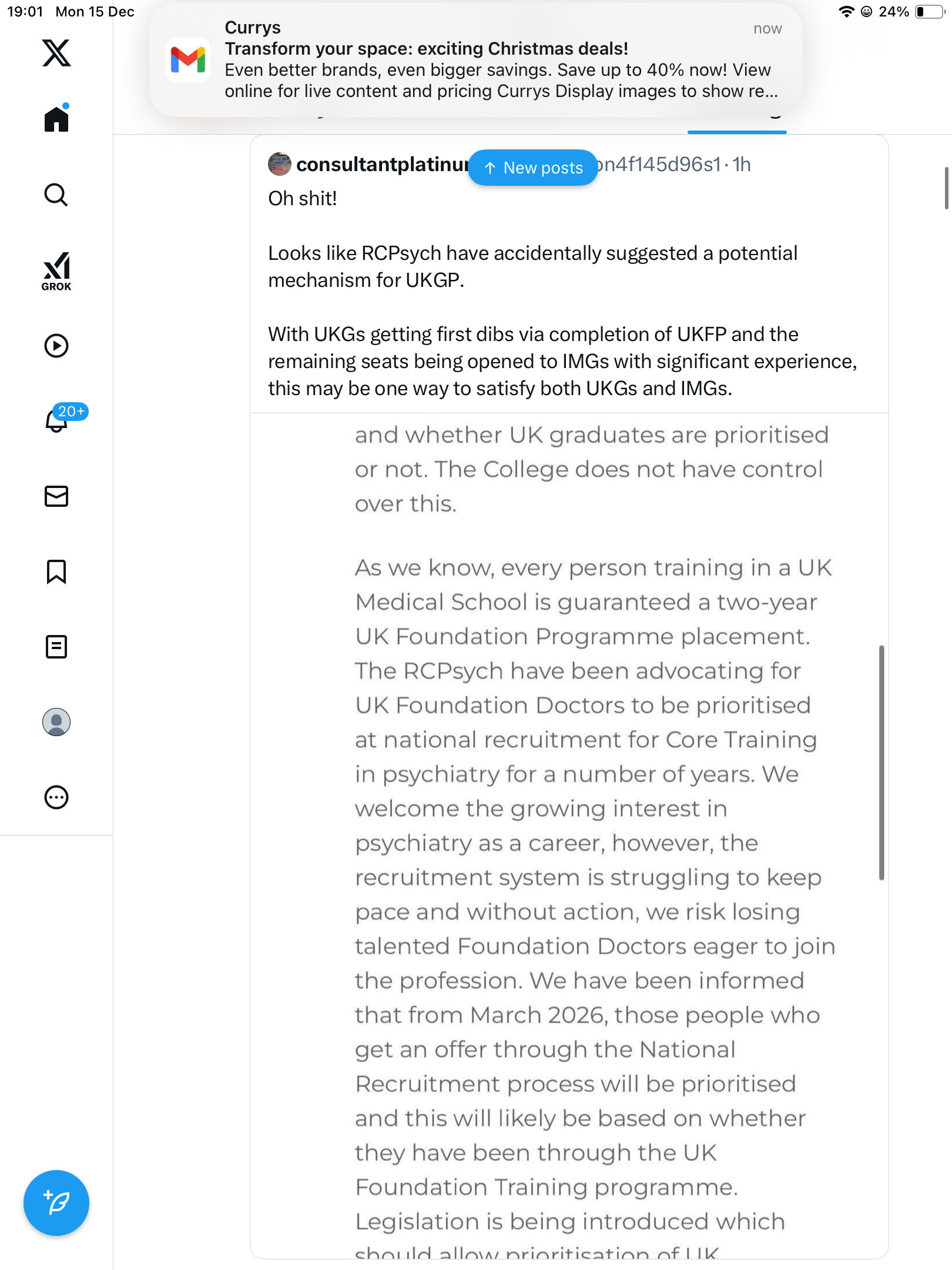Click the New posts pill
The width and height of the screenshot is (952, 1270).
click(x=533, y=168)
